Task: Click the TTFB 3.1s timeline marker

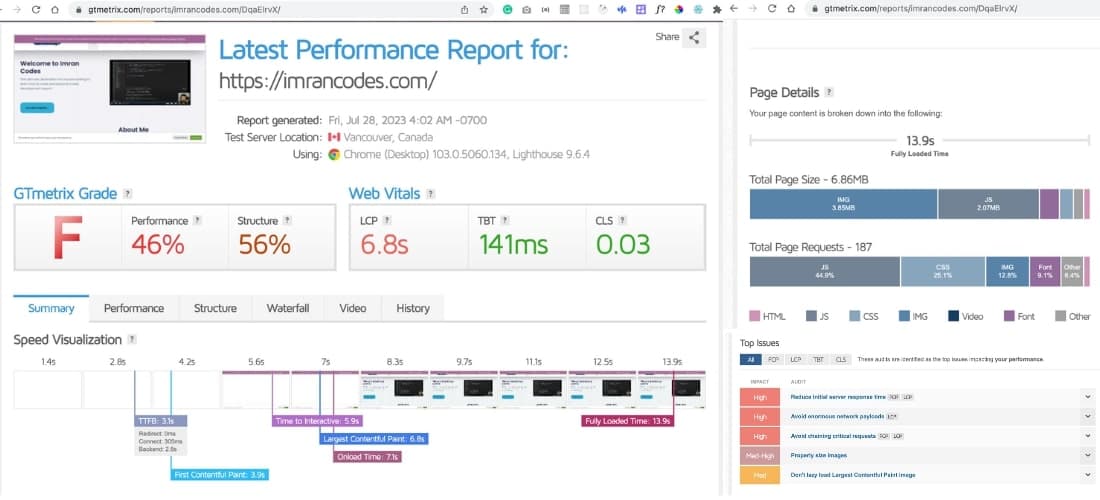Action: tap(161, 421)
